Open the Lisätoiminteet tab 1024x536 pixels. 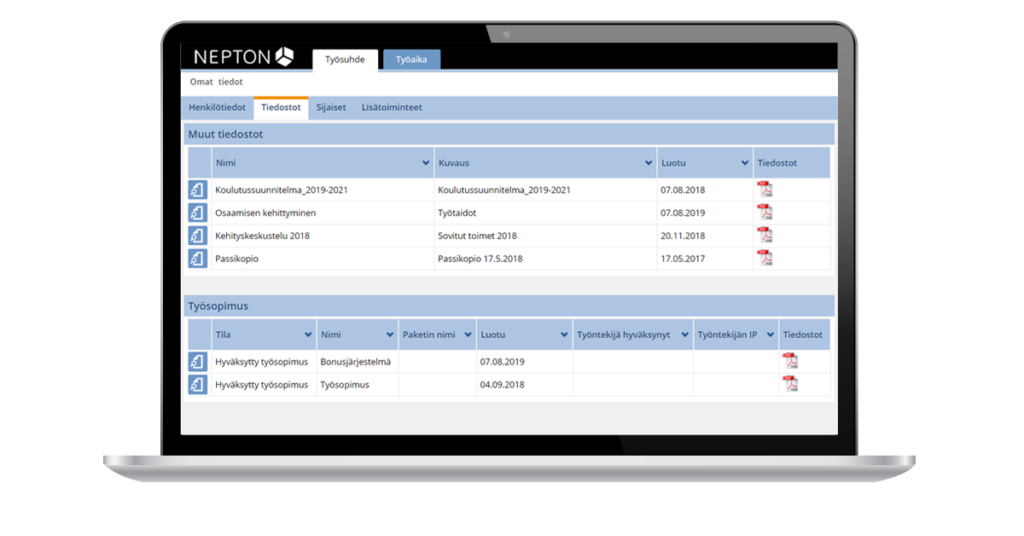(x=391, y=107)
